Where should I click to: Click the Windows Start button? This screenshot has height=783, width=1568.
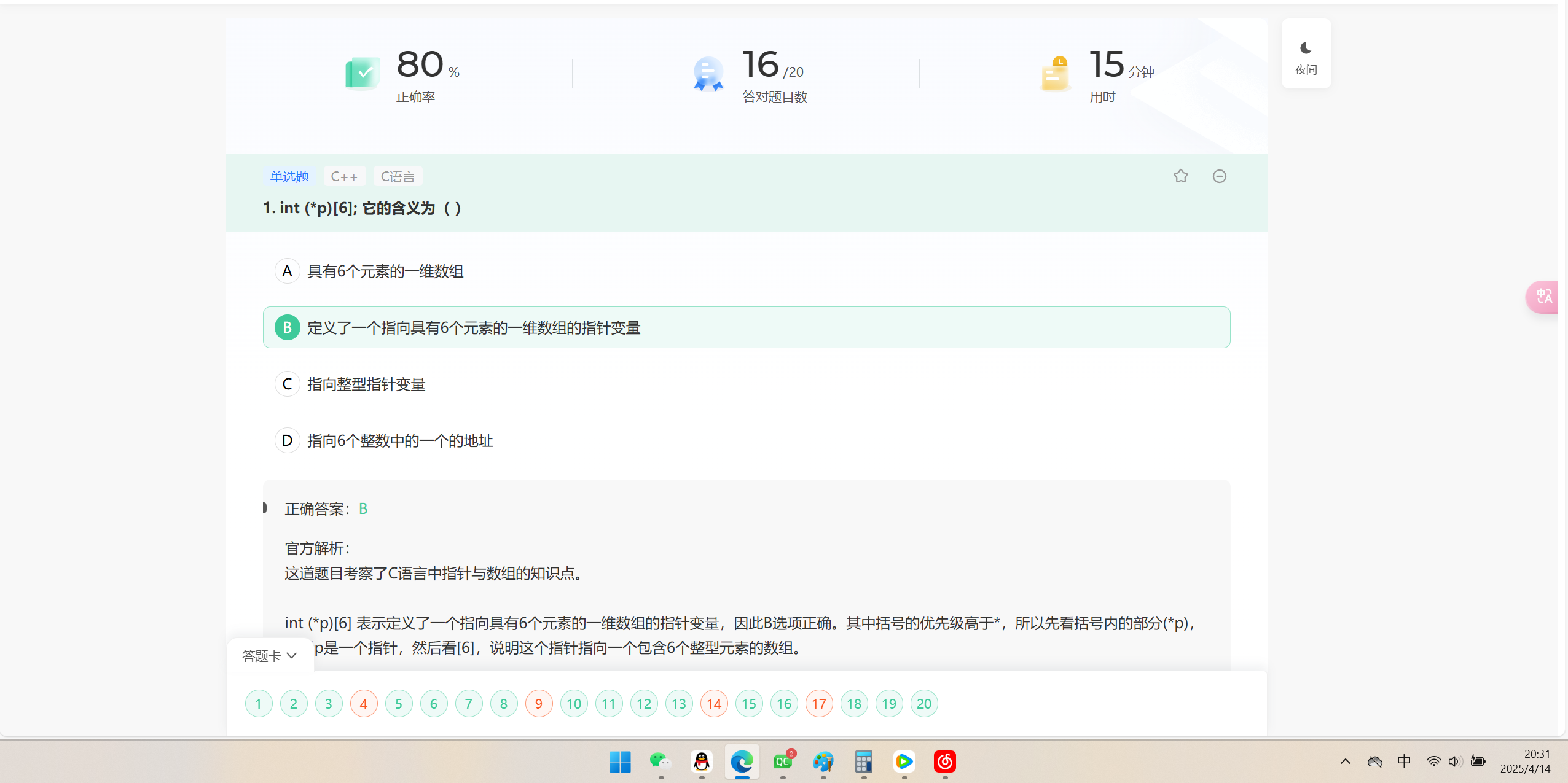620,762
